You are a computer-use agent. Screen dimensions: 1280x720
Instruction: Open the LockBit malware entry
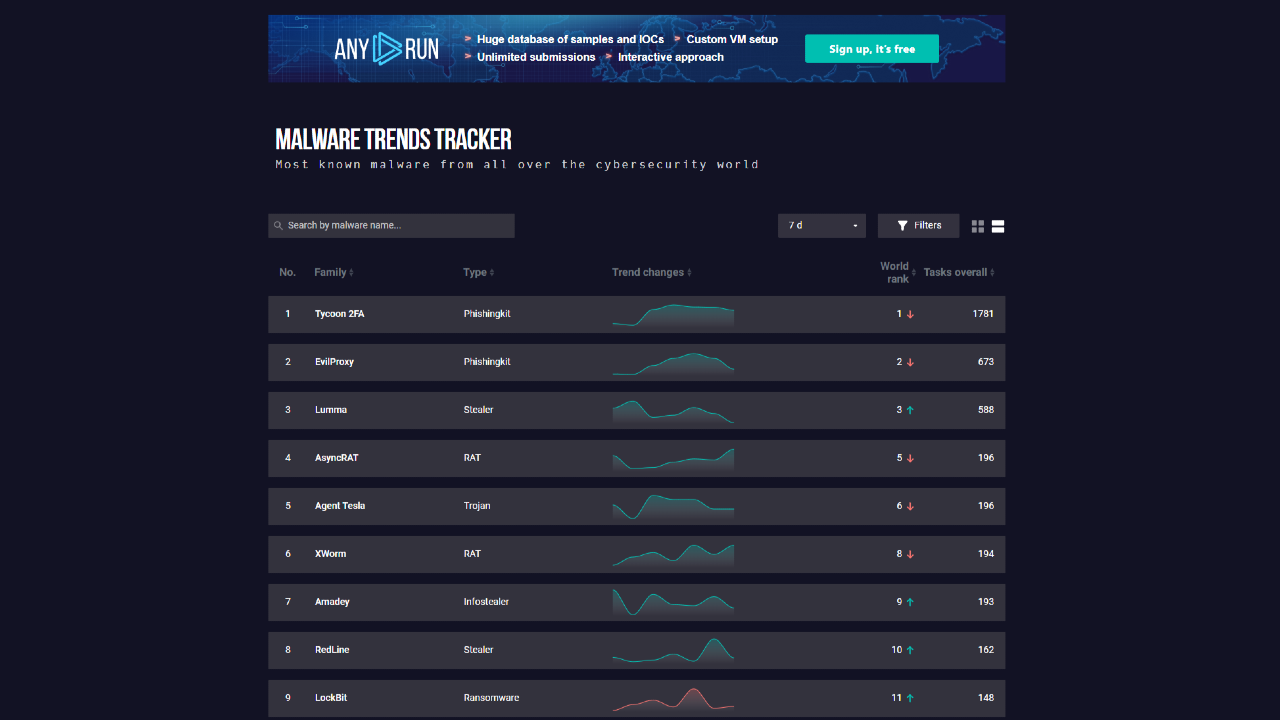tap(636, 698)
